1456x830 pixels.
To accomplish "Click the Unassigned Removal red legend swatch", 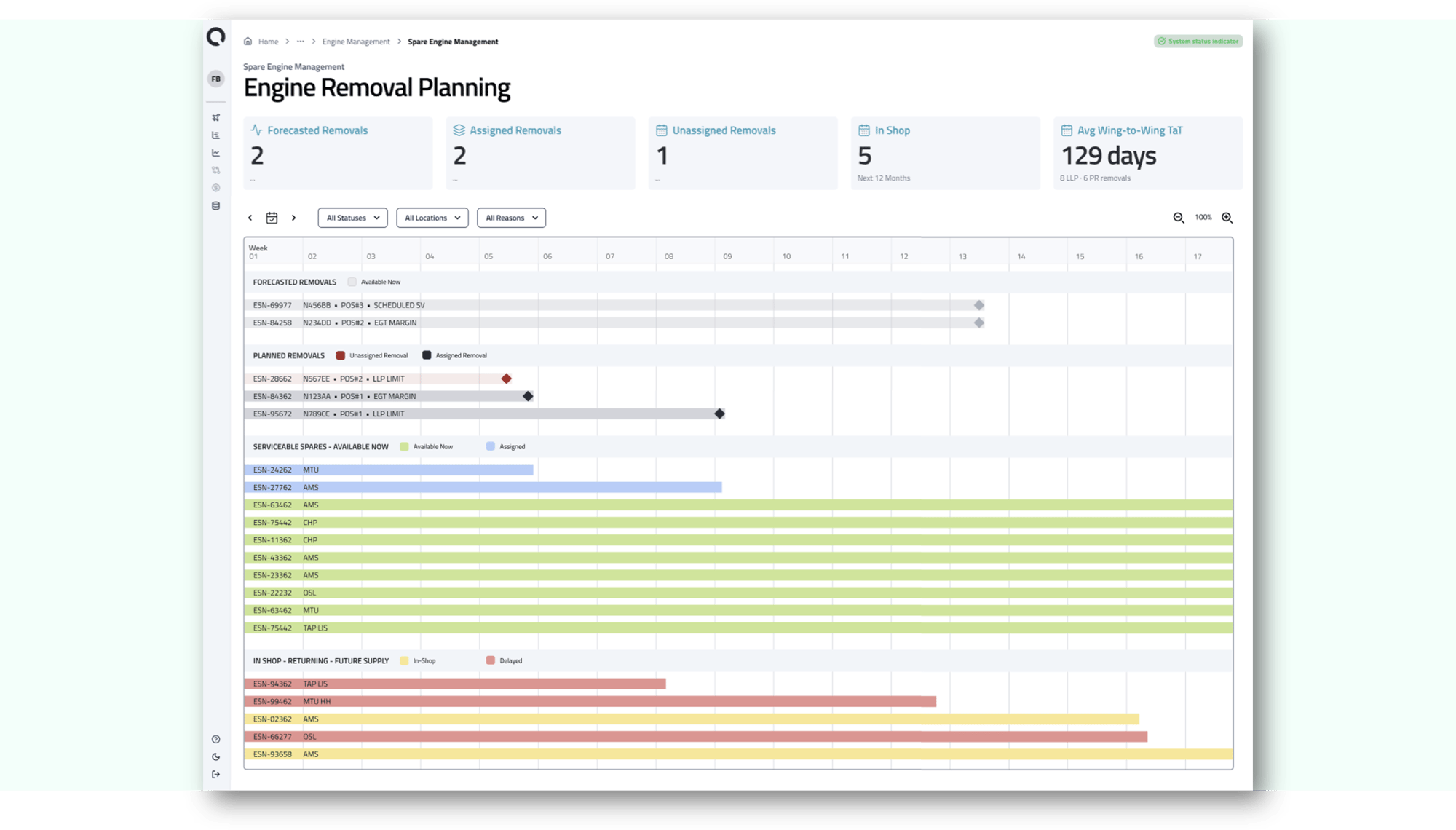I will tap(340, 355).
